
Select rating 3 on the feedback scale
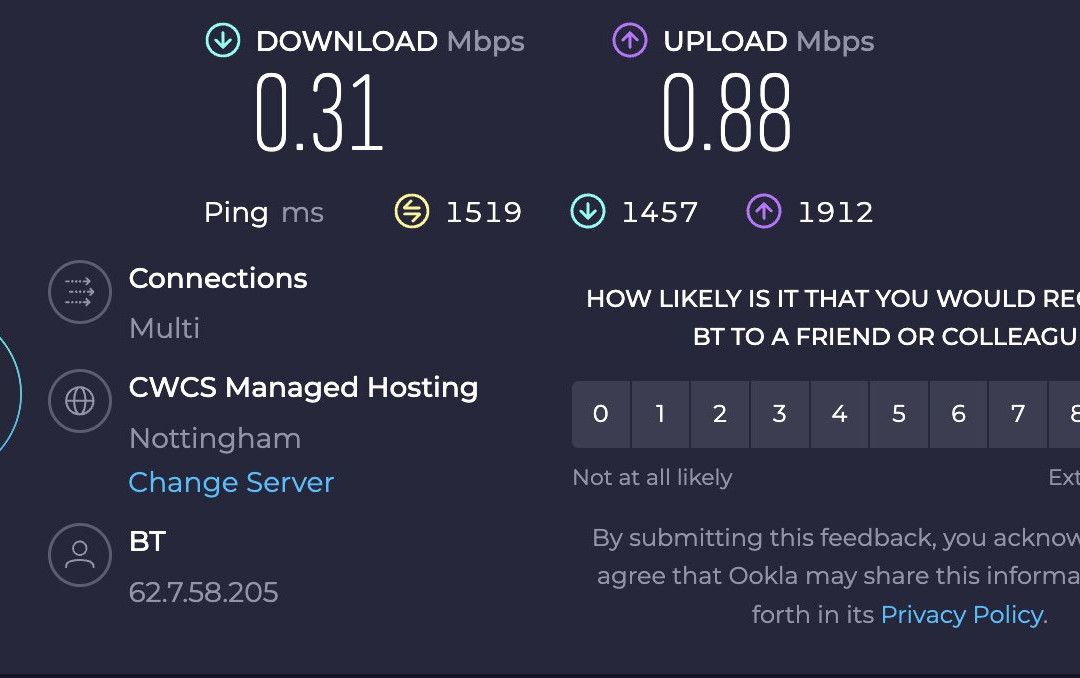click(779, 414)
